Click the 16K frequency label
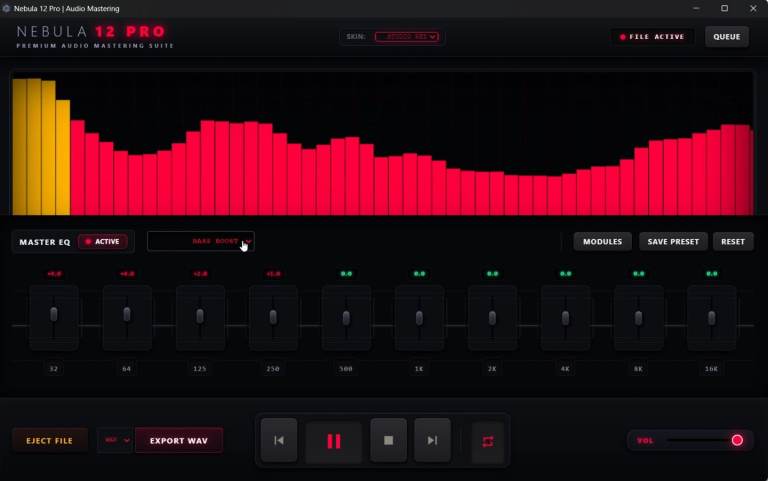The width and height of the screenshot is (768, 481). [712, 369]
